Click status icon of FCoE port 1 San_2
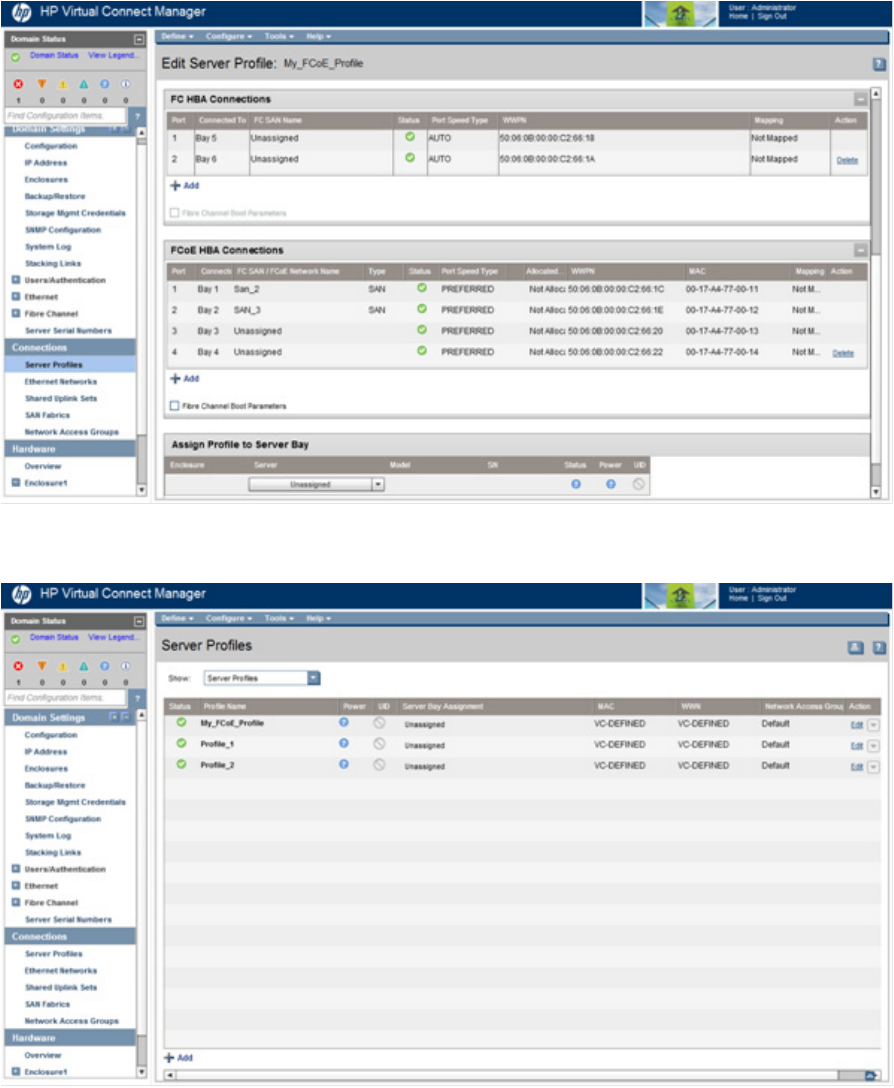Viewport: 894px width, 1088px height. [421, 288]
